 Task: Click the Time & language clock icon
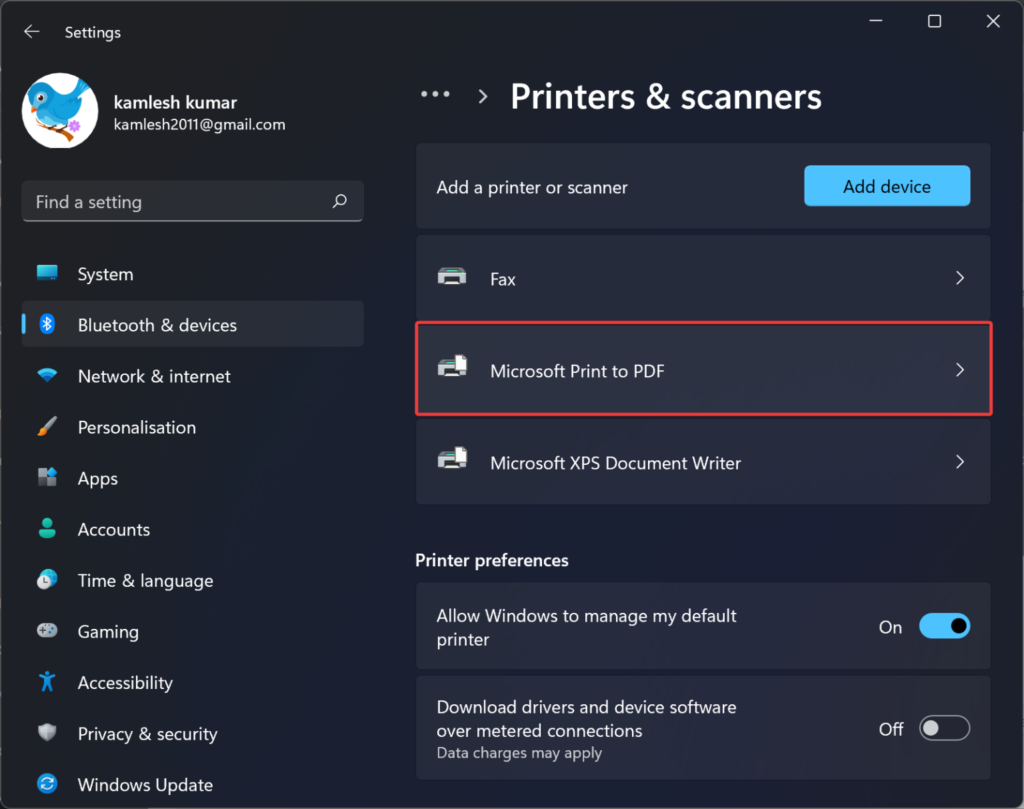pyautogui.click(x=47, y=579)
